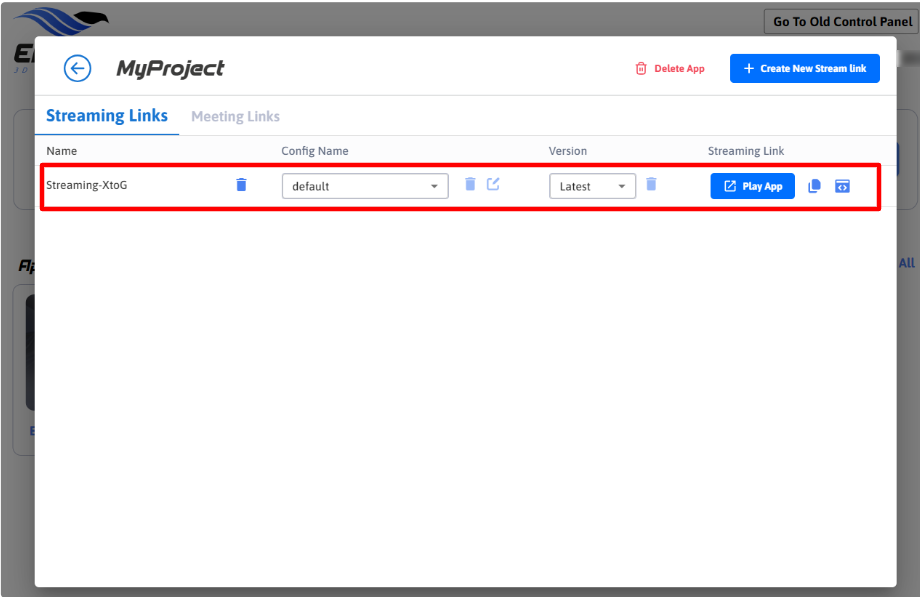The height and width of the screenshot is (597, 920).
Task: Click trash icon next to Config Name dropdown
Action: 470,184
